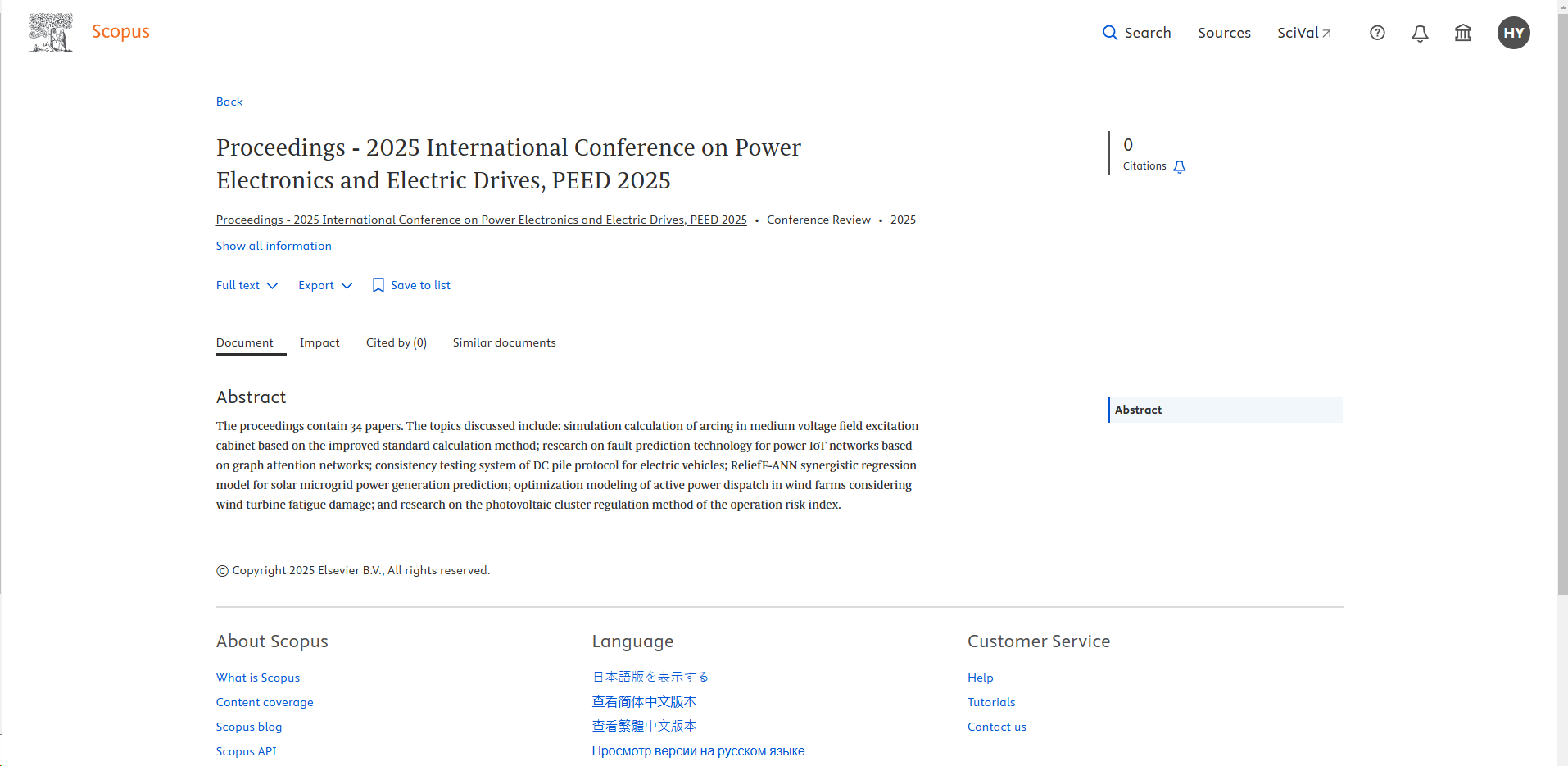The height and width of the screenshot is (766, 1568).
Task: Click the institution building icon
Action: (1462, 33)
